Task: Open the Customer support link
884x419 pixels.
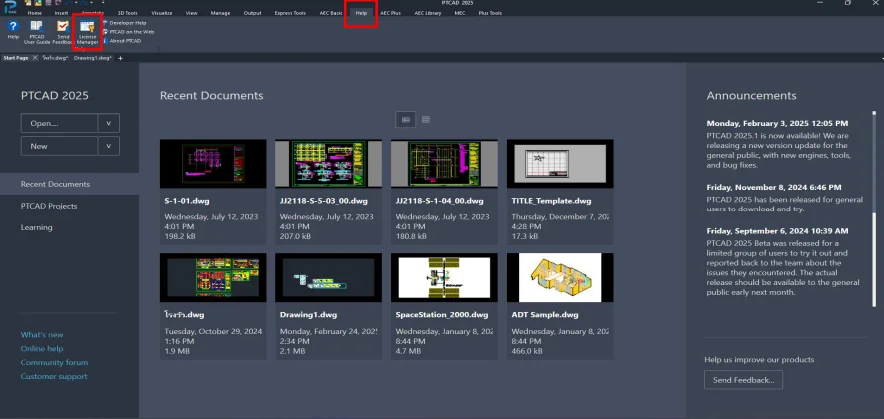Action: [x=54, y=376]
